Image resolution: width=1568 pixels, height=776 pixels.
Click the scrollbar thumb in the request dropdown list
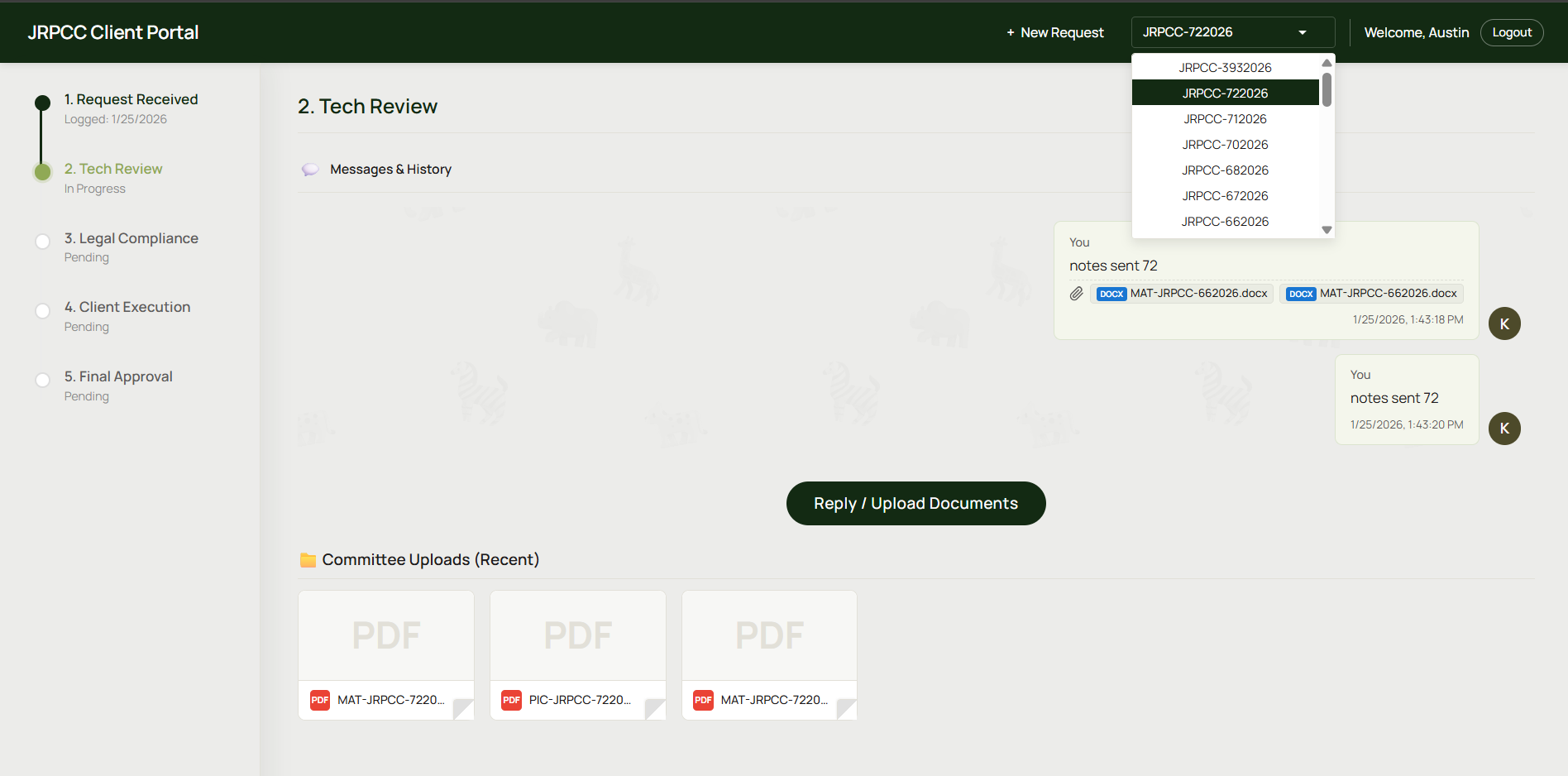coord(1327,90)
